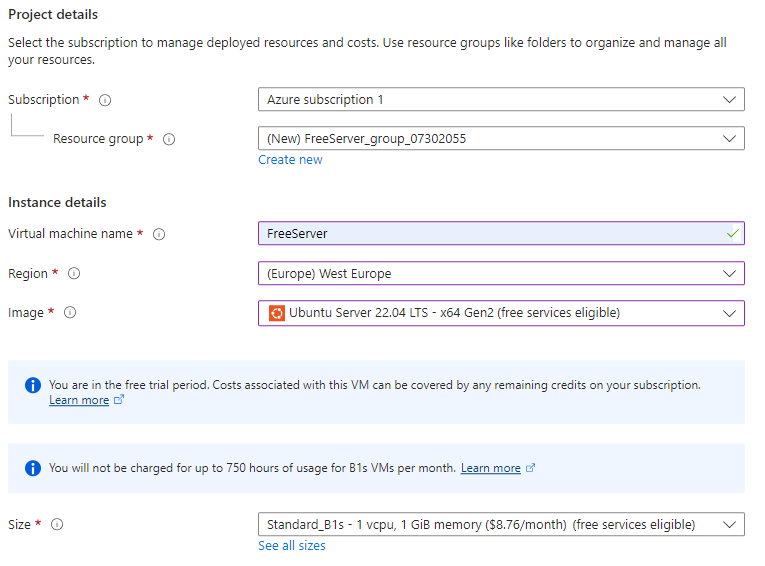Open the Image dropdown with Ubuntu Server 22.04
Screen dimensions: 765x566
click(501, 313)
